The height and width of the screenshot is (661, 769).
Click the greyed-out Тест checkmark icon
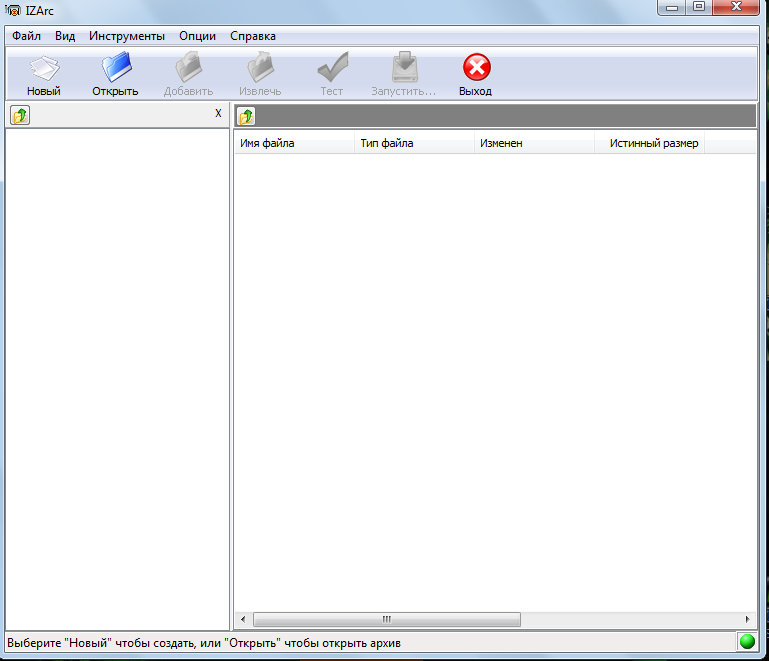(x=333, y=67)
